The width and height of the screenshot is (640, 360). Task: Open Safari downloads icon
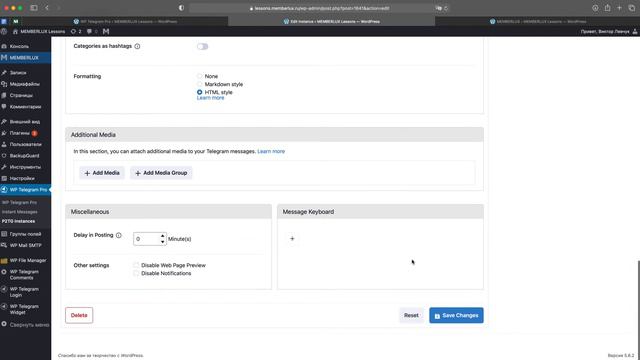596,8
